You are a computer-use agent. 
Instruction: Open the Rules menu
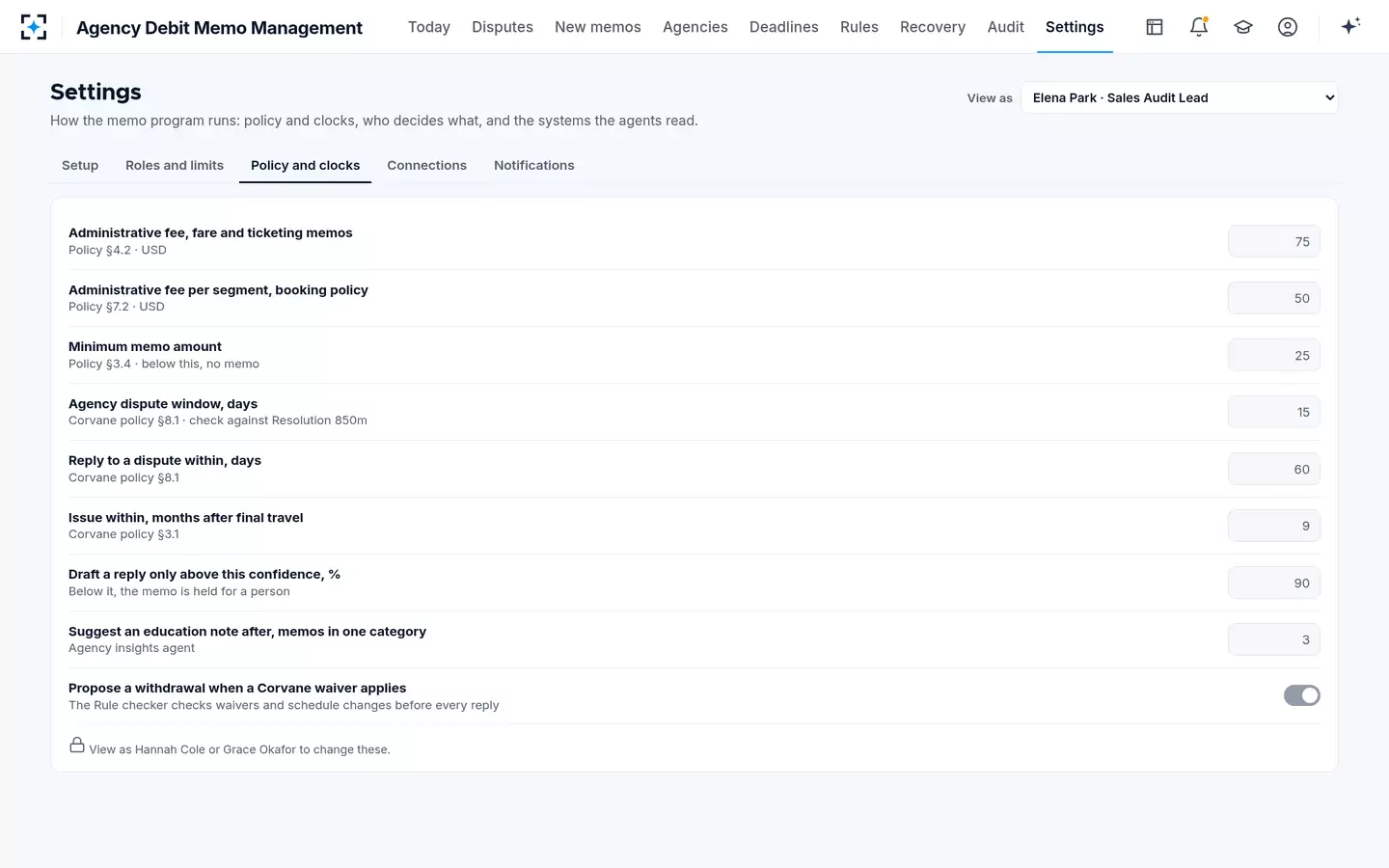pyautogui.click(x=859, y=27)
